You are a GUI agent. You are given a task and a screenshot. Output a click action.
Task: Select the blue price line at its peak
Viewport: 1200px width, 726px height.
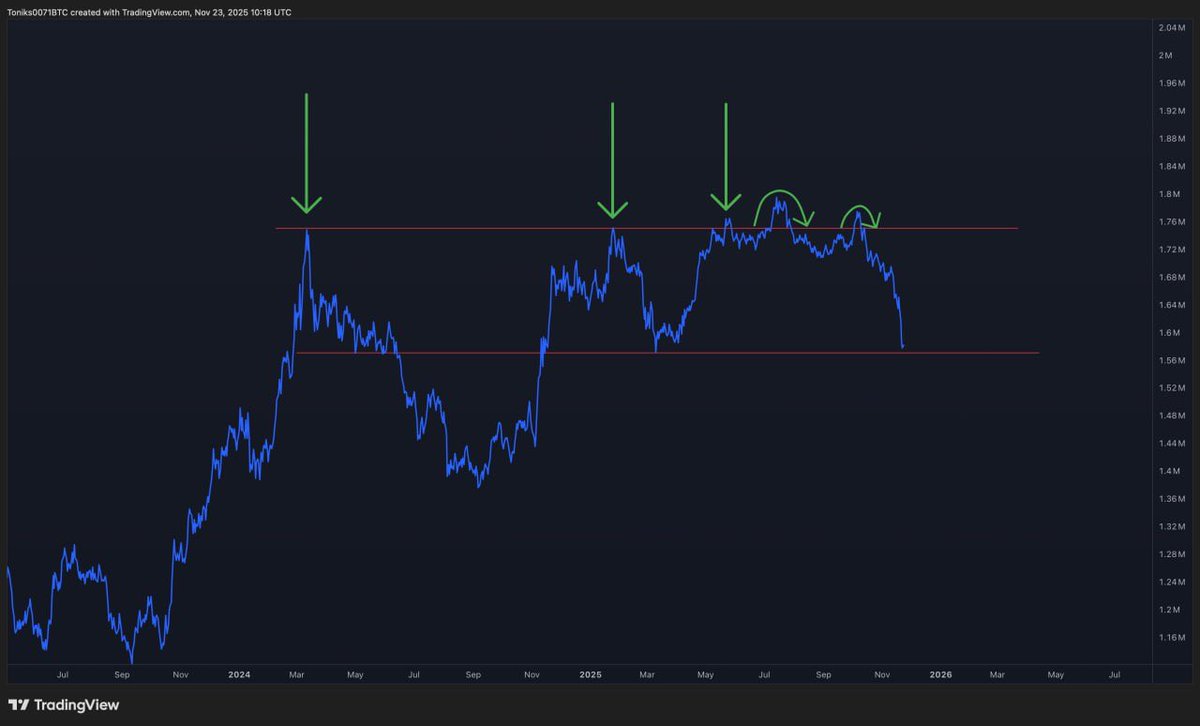tap(777, 199)
